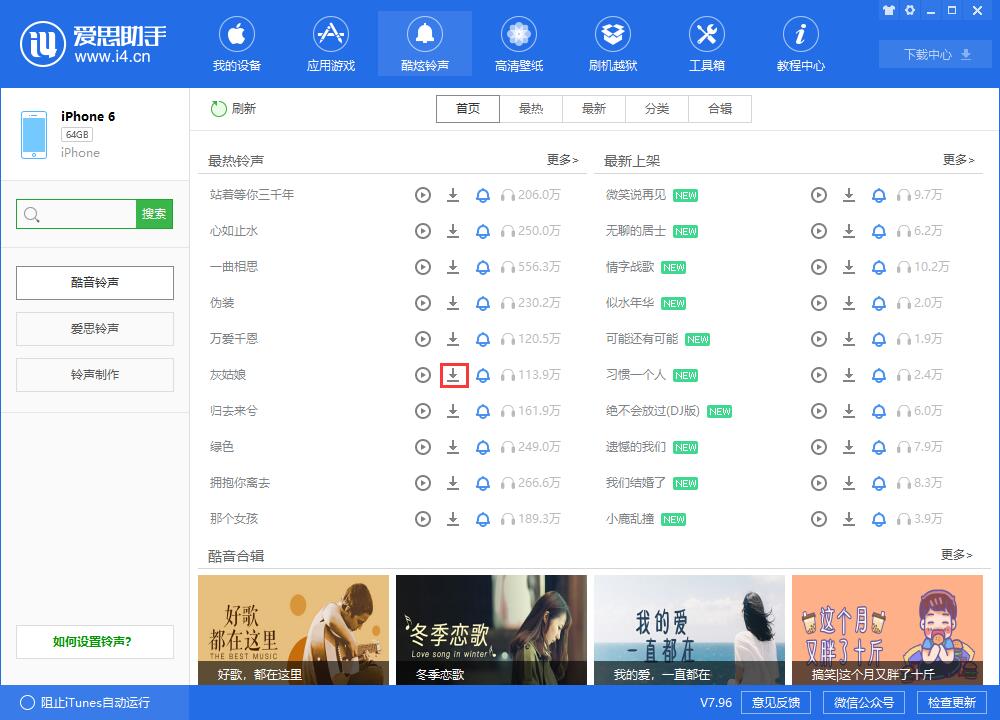Switch to the 最热 tab
This screenshot has width=1000, height=720.
click(530, 109)
